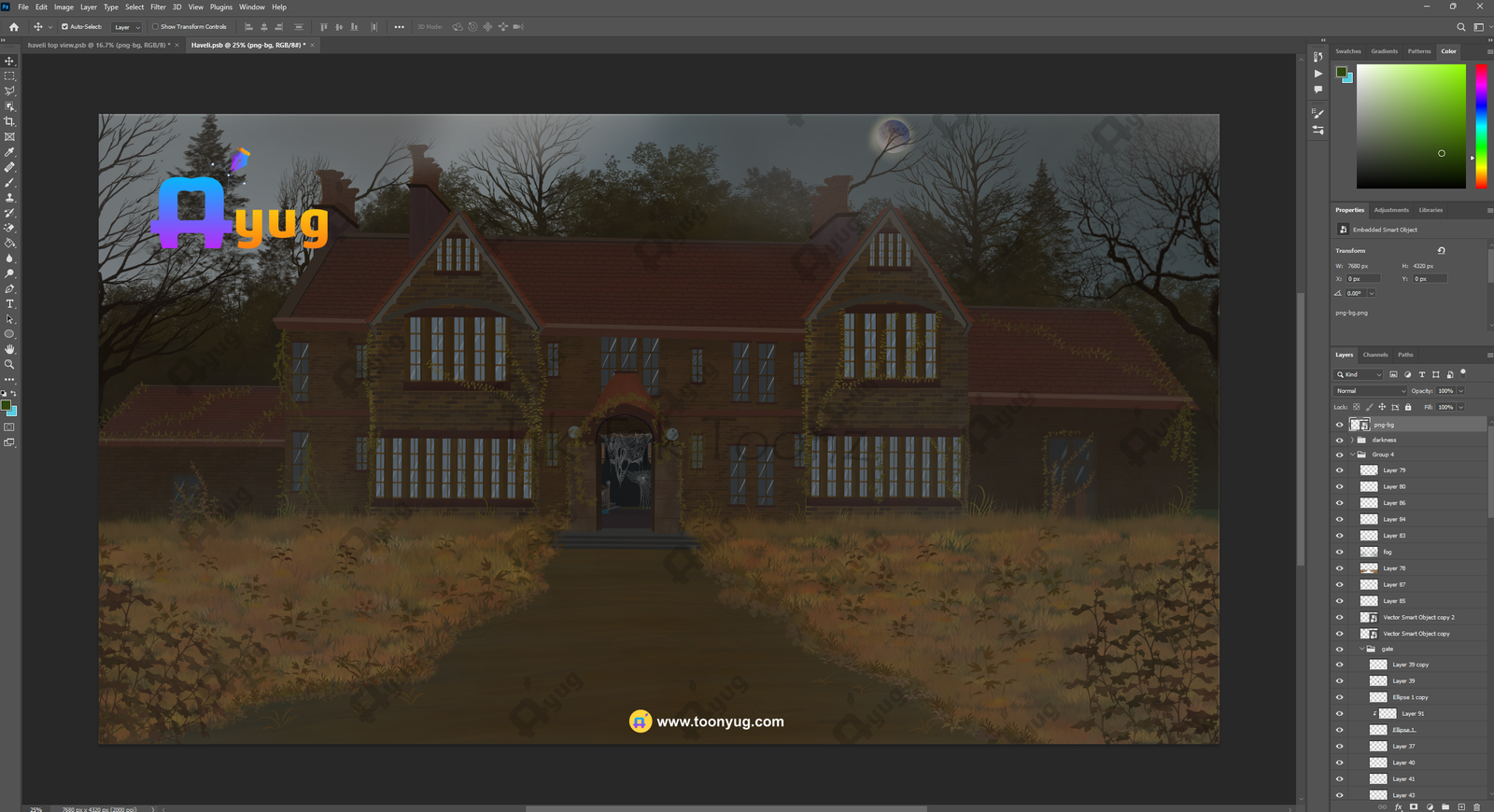Click the foreground color swatch in toolbar
This screenshot has height=812, width=1494.
pyautogui.click(x=6, y=406)
